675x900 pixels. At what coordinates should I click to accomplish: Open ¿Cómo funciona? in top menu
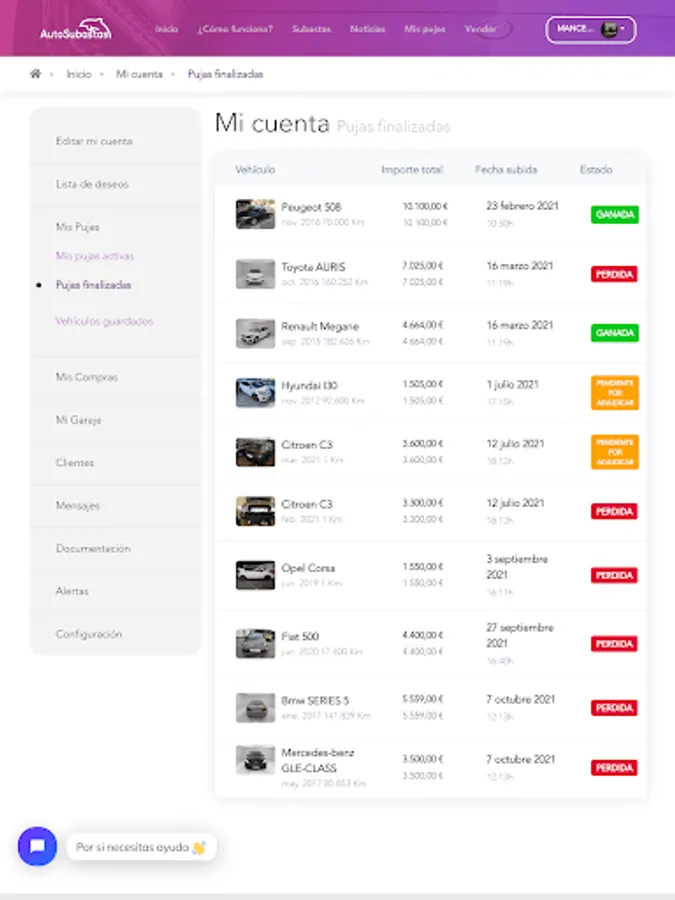[235, 29]
